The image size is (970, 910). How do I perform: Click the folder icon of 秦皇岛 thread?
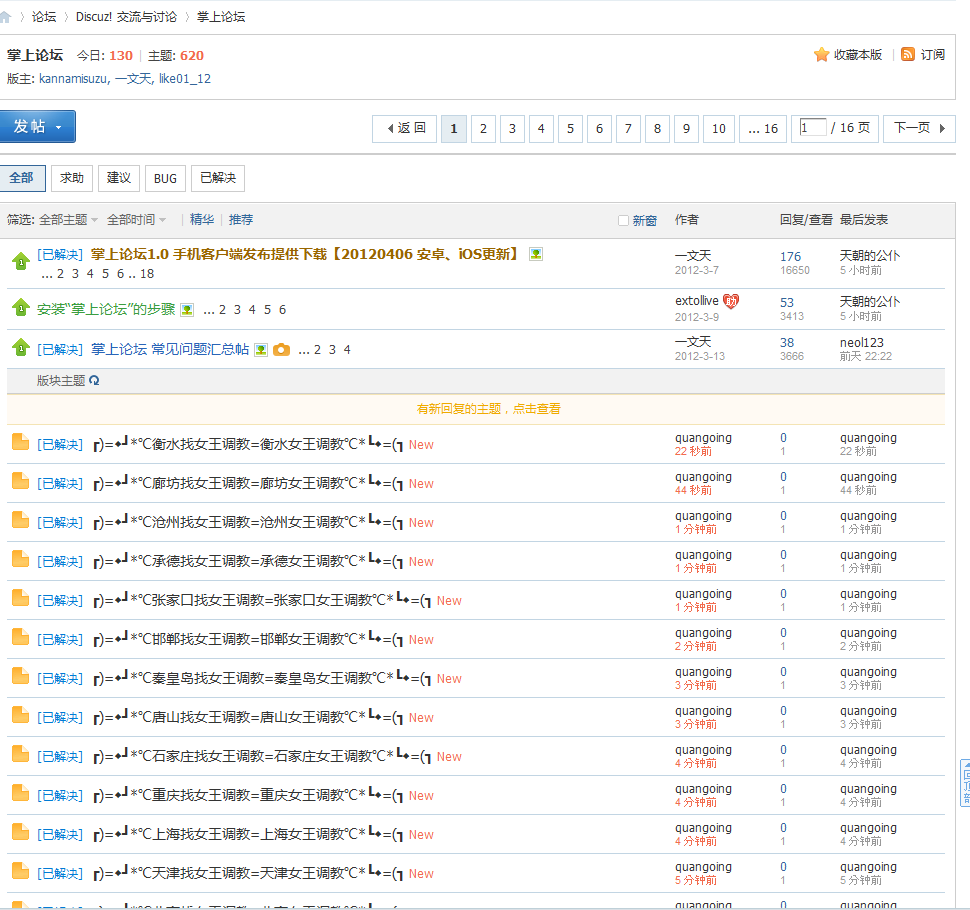click(x=21, y=676)
